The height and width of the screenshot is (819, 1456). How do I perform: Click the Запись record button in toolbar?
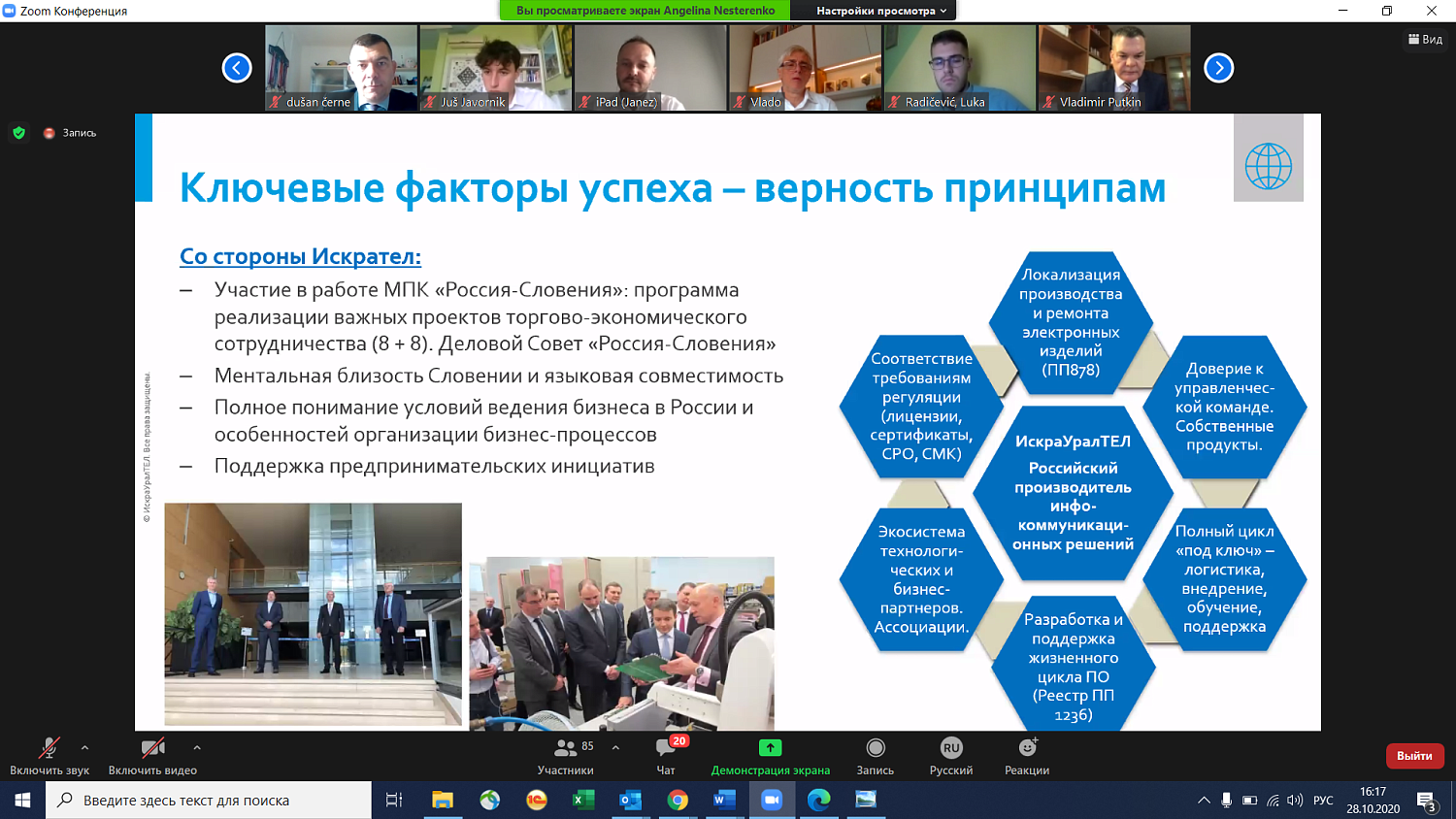click(x=876, y=756)
